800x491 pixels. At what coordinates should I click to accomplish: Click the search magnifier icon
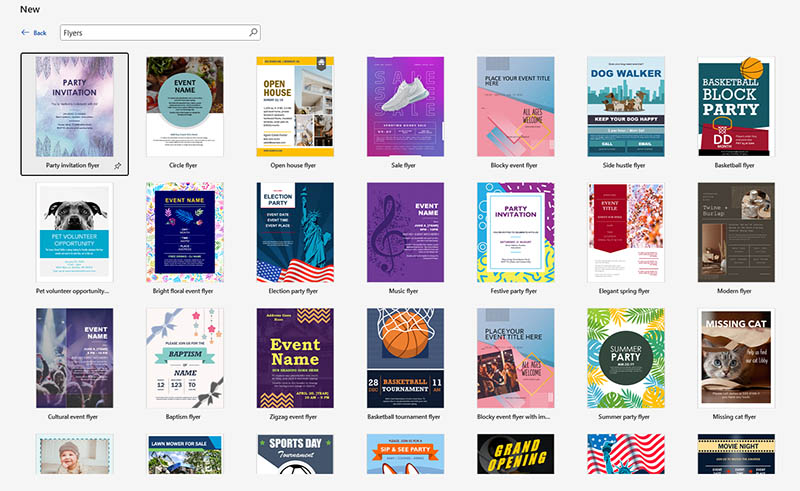click(x=253, y=32)
